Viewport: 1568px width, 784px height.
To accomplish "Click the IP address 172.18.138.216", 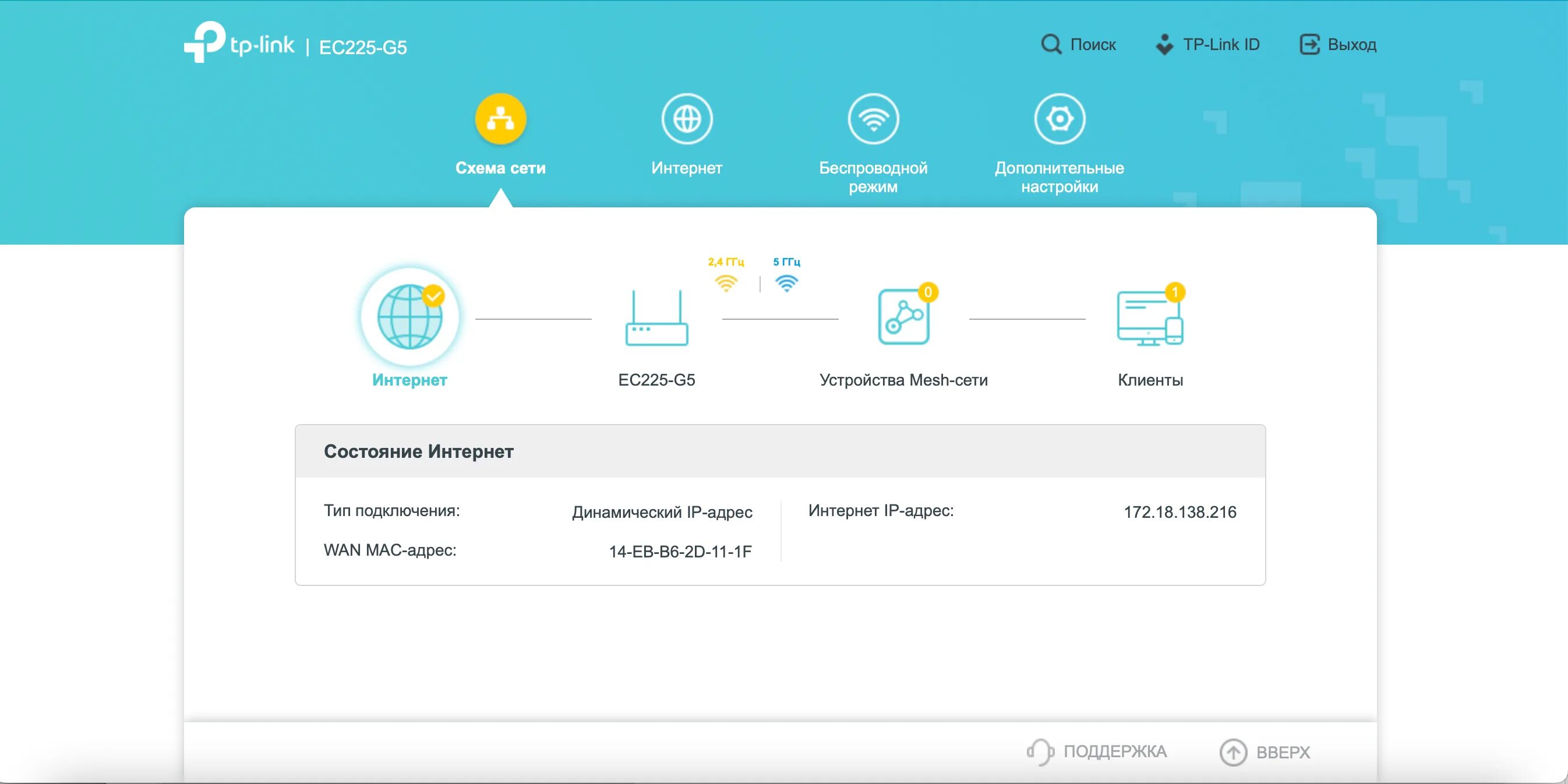I will pyautogui.click(x=1179, y=512).
